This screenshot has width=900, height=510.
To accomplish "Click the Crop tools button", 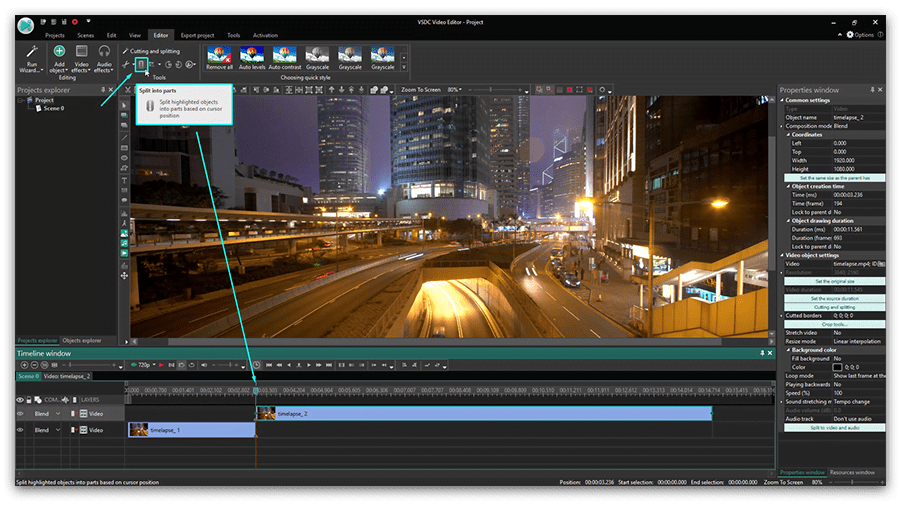I will [x=835, y=324].
